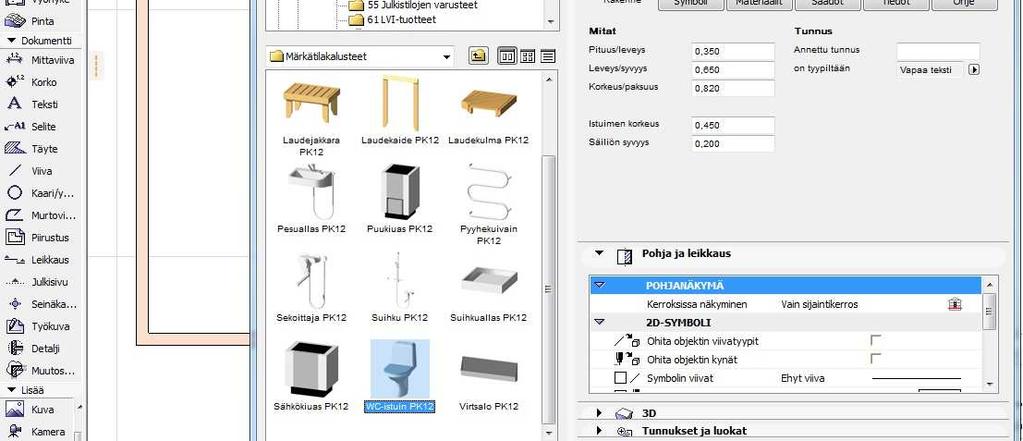This screenshot has height=441, width=1023.
Task: Expand the 3D panel
Action: 599,413
